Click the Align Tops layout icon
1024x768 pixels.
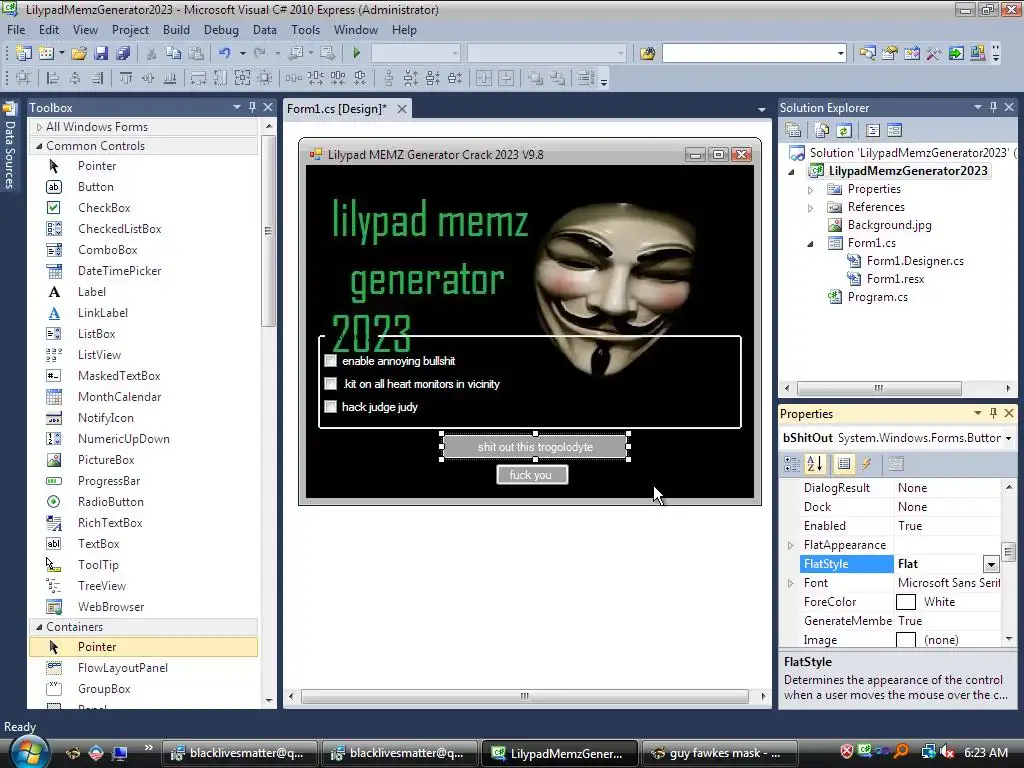coord(125,78)
